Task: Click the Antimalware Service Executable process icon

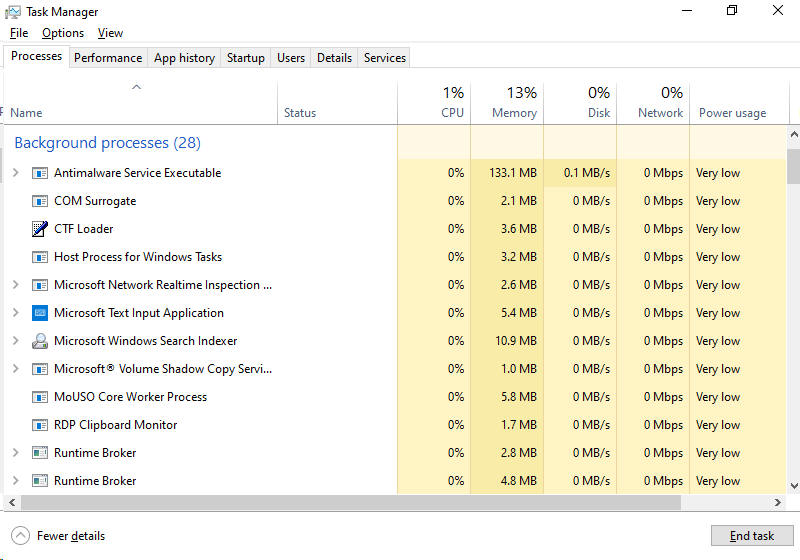Action: (x=40, y=173)
